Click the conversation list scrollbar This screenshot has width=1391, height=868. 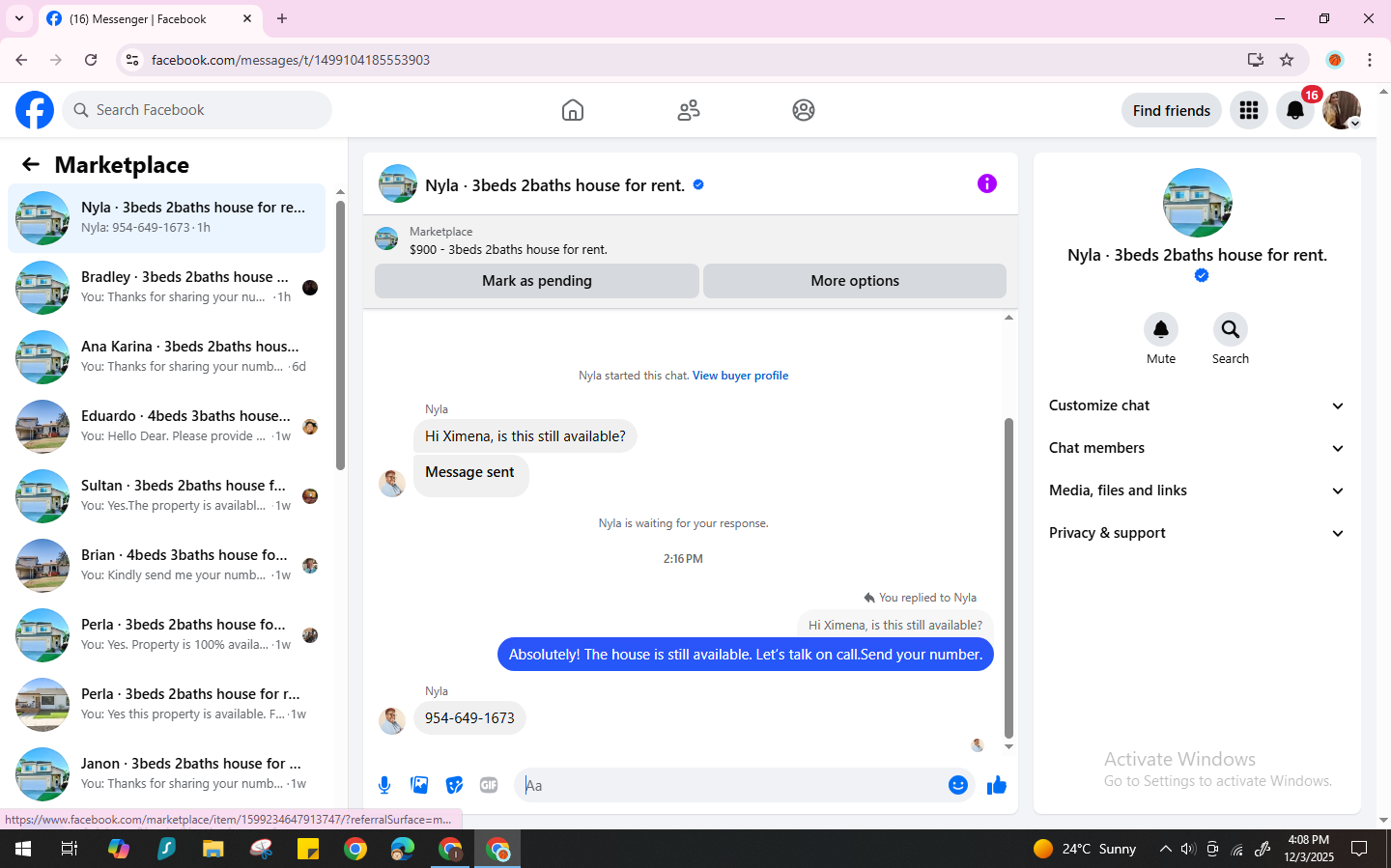pyautogui.click(x=340, y=335)
